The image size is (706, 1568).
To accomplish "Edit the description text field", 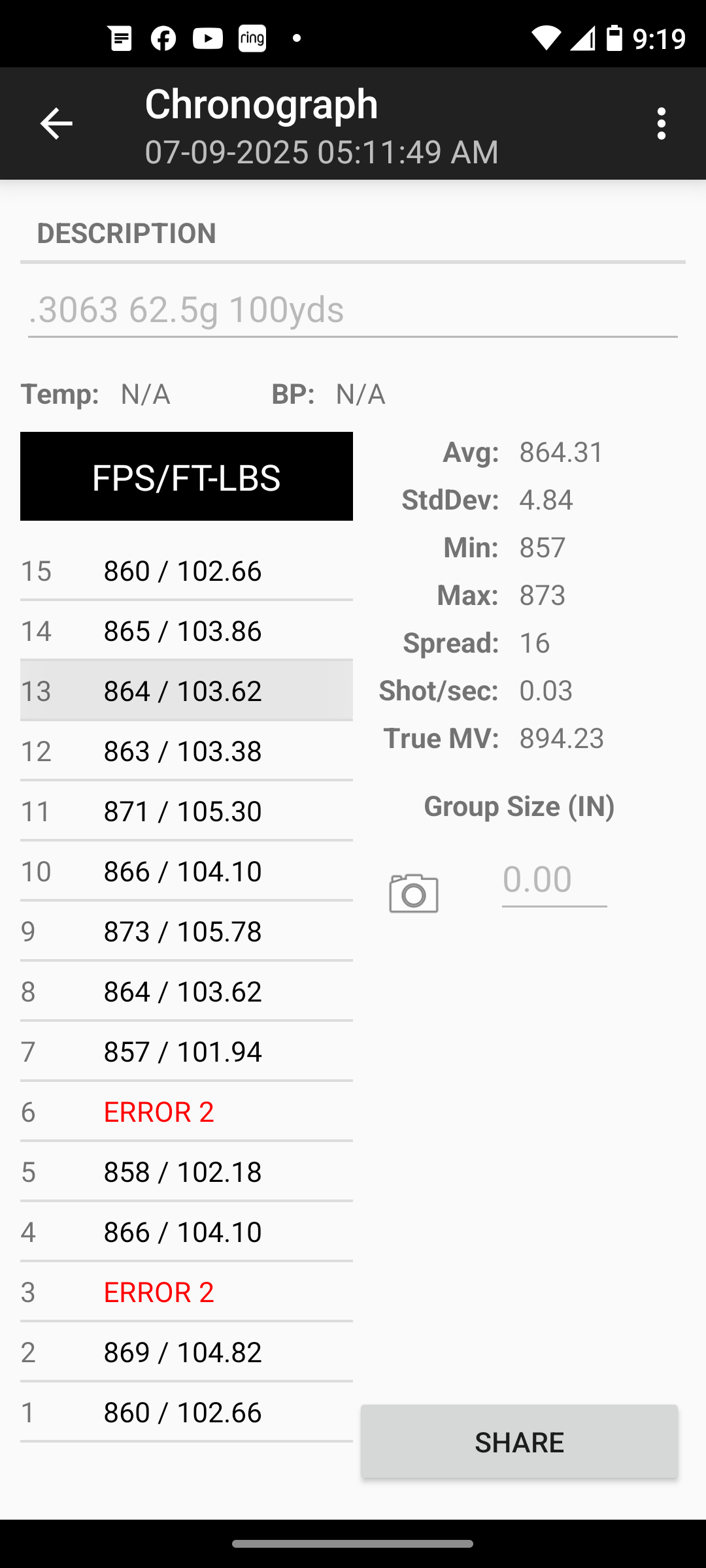I will [353, 310].
